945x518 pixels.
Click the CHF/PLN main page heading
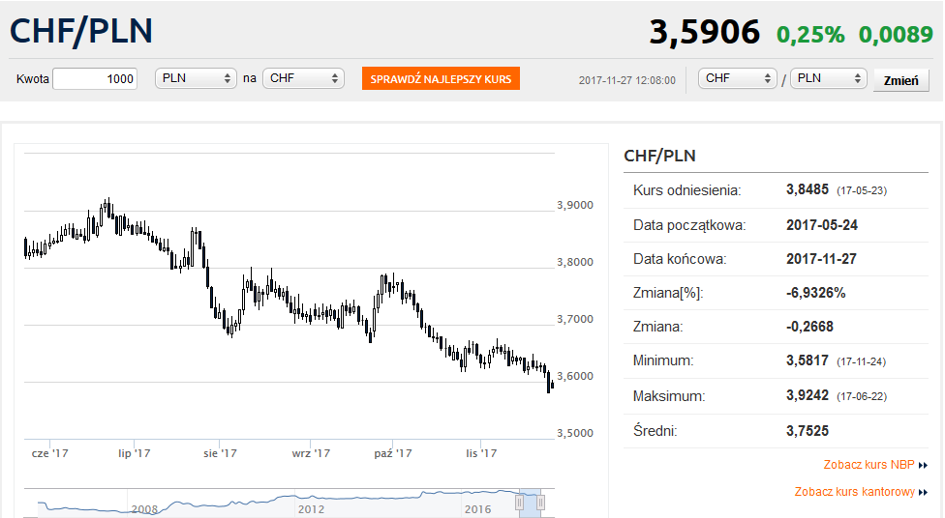point(81,31)
